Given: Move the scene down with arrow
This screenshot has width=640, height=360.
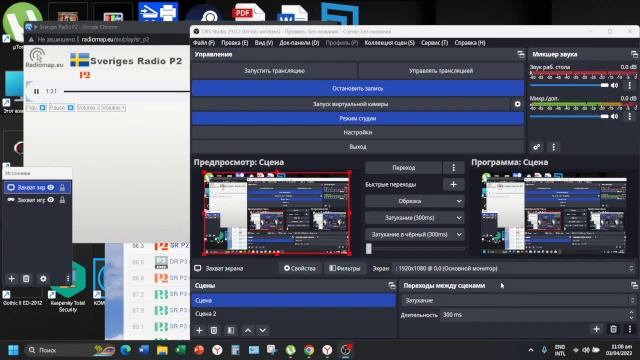Looking at the screenshot, I should [x=263, y=330].
